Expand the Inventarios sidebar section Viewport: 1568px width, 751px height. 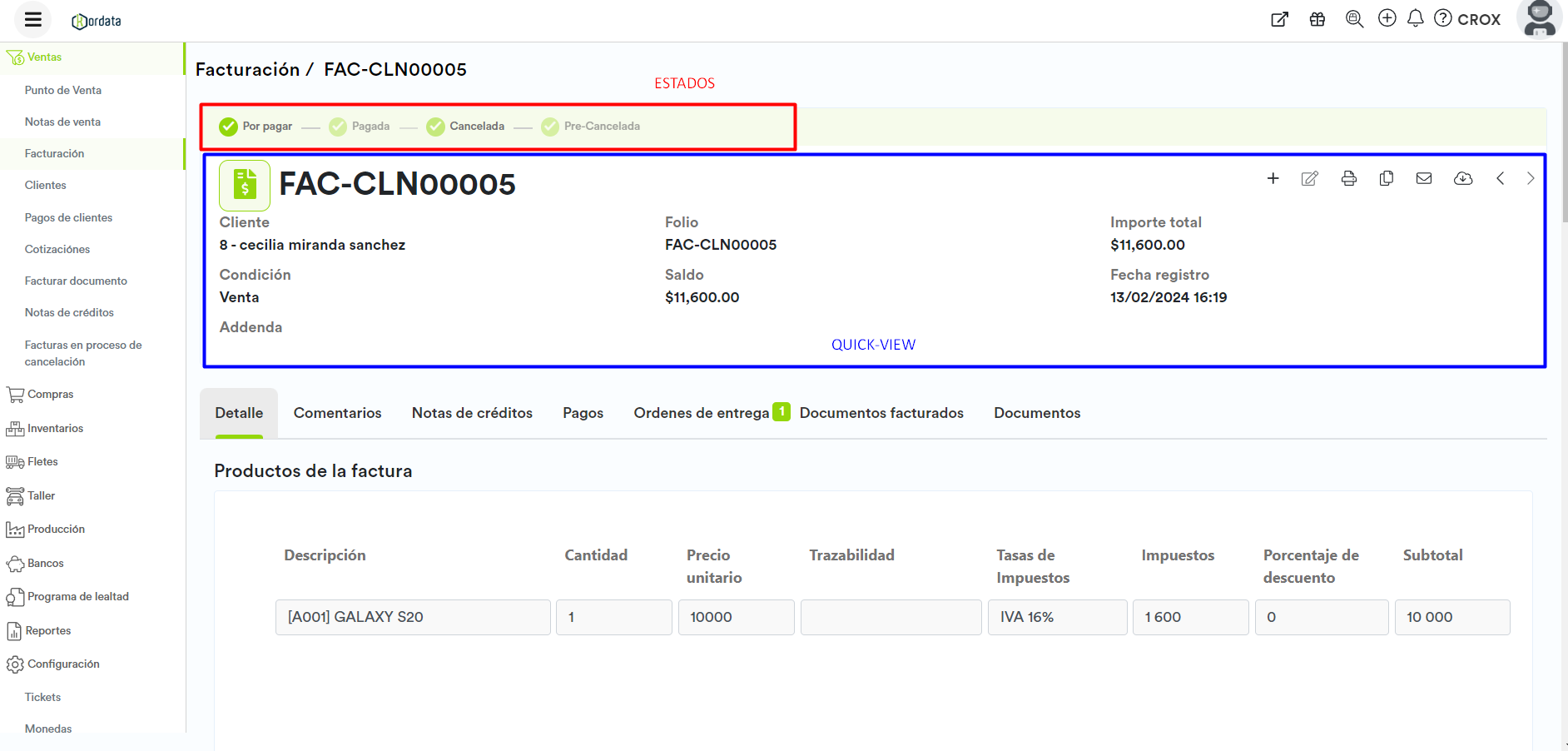tap(55, 429)
